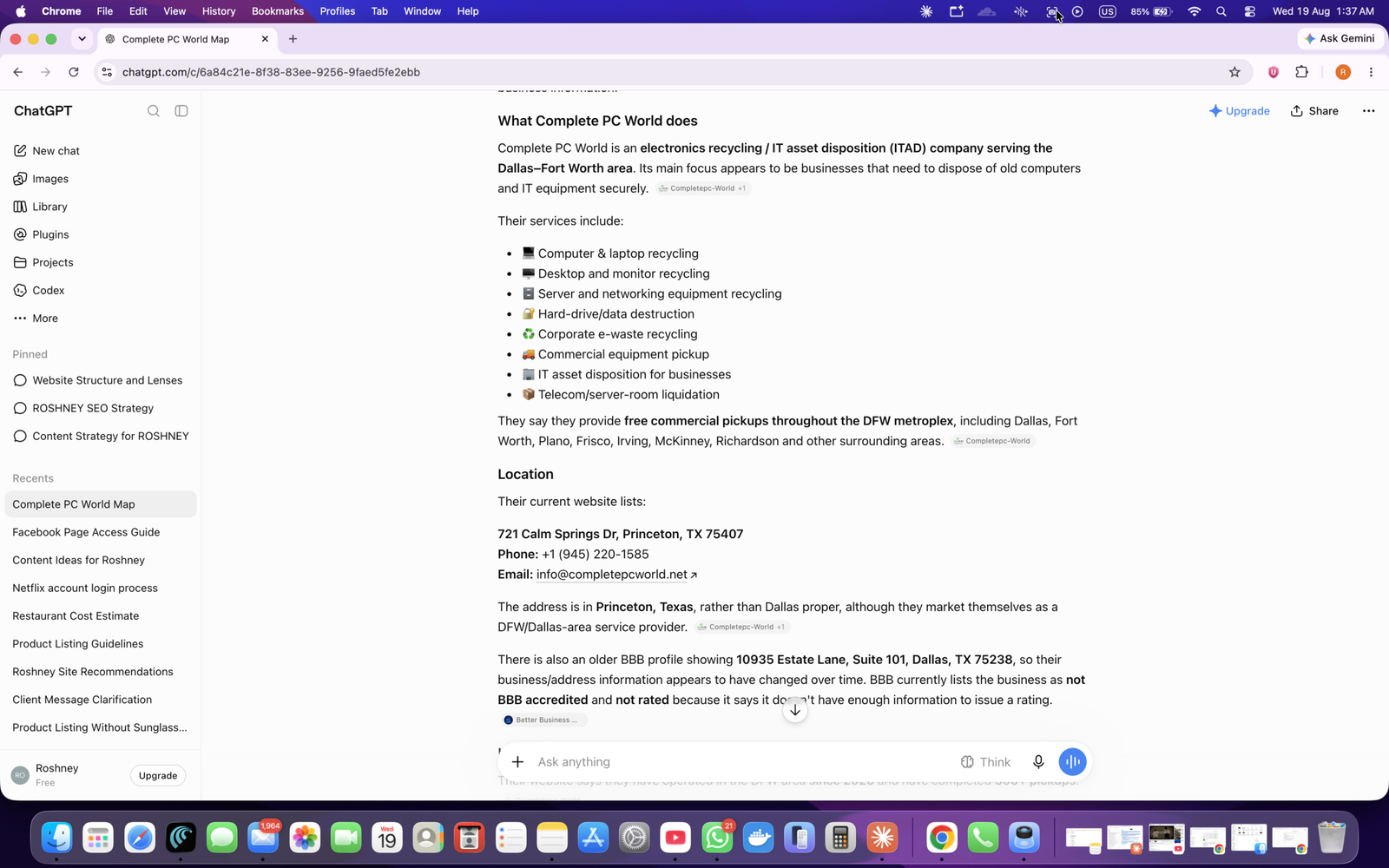
Task: Open Projects in the sidebar
Action: tap(100, 262)
